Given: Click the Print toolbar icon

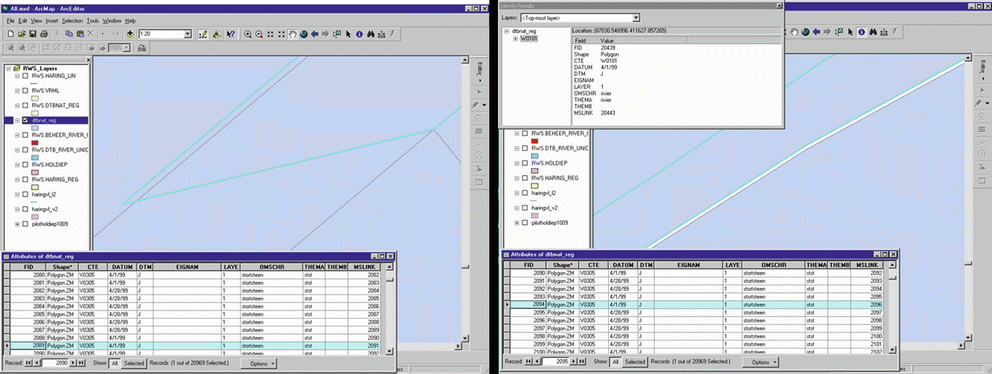Looking at the screenshot, I should point(43,34).
